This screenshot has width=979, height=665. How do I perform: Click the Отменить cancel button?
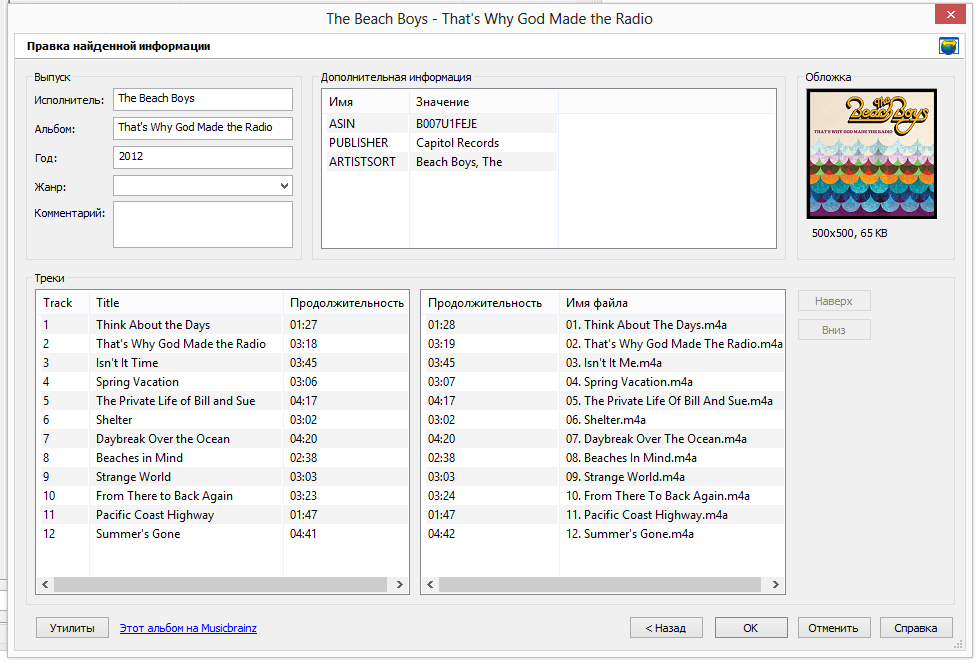click(x=833, y=628)
